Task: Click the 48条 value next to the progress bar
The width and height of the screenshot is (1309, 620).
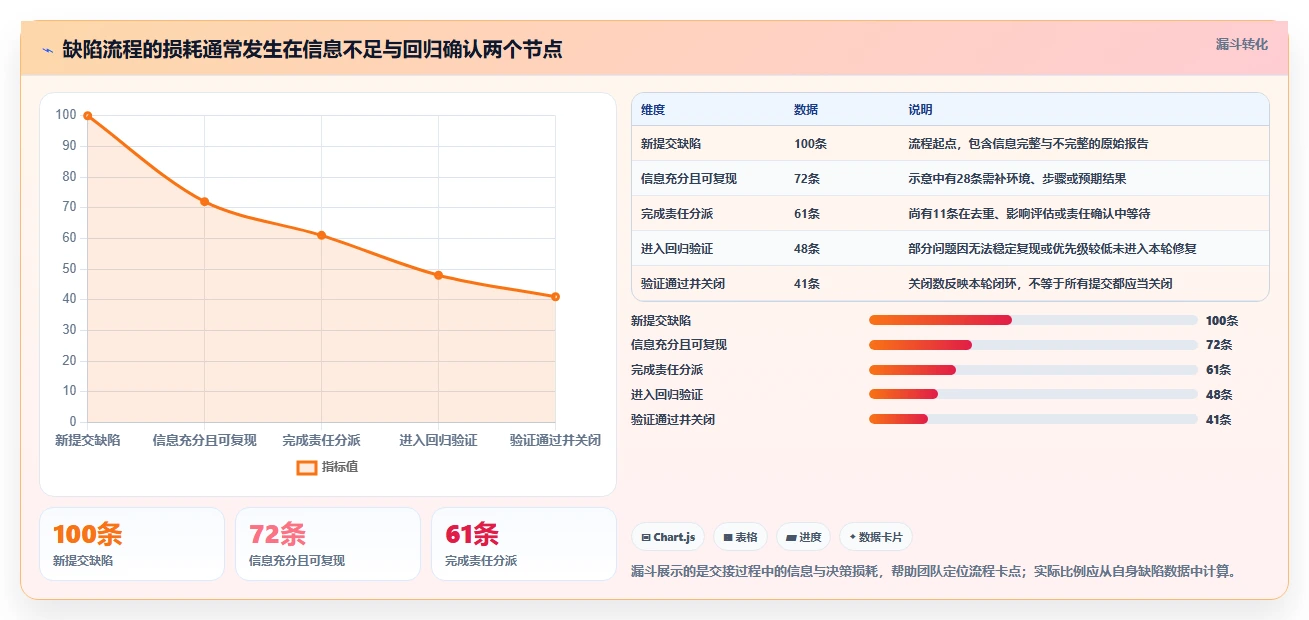Action: 1219,394
